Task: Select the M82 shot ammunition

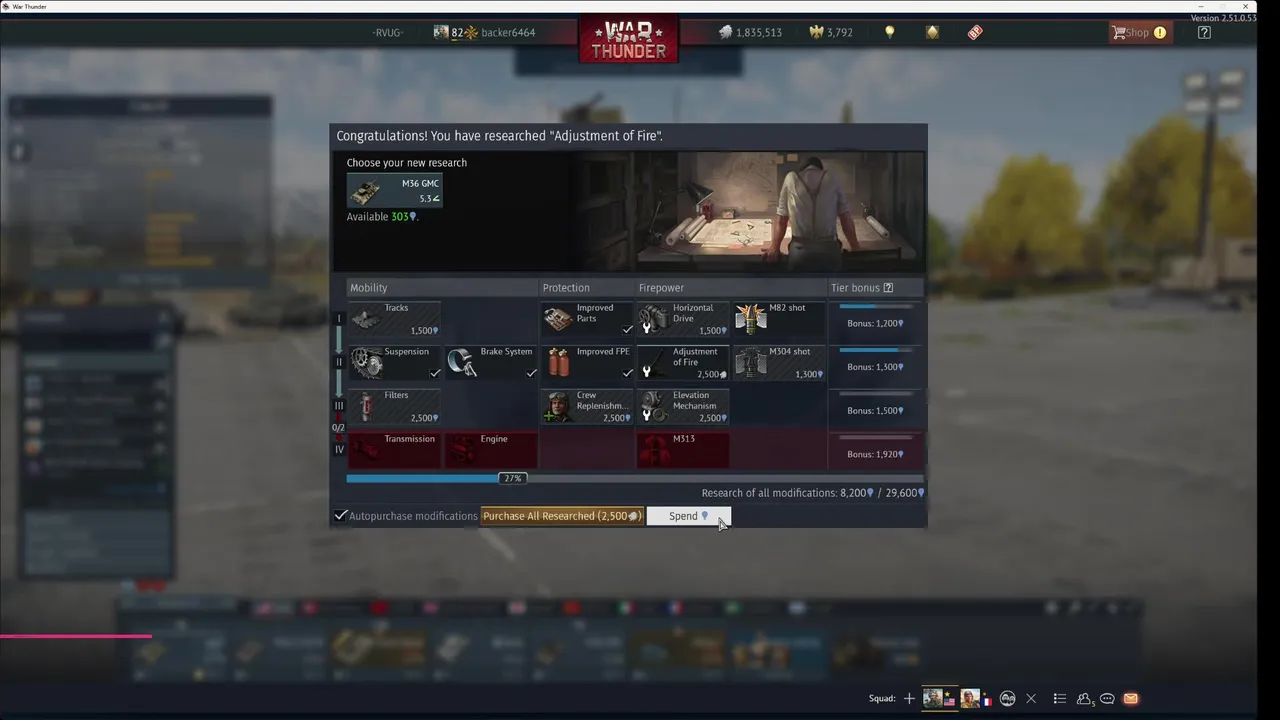Action: [780, 319]
